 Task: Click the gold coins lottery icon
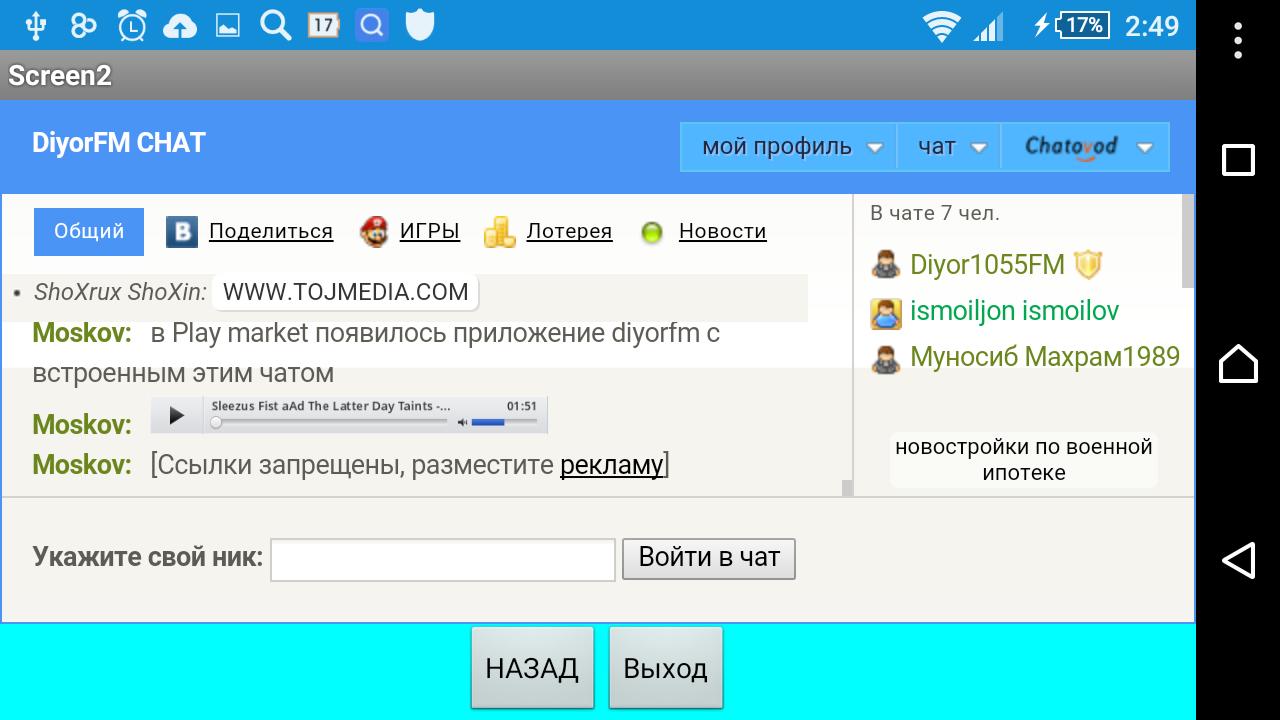(x=499, y=232)
